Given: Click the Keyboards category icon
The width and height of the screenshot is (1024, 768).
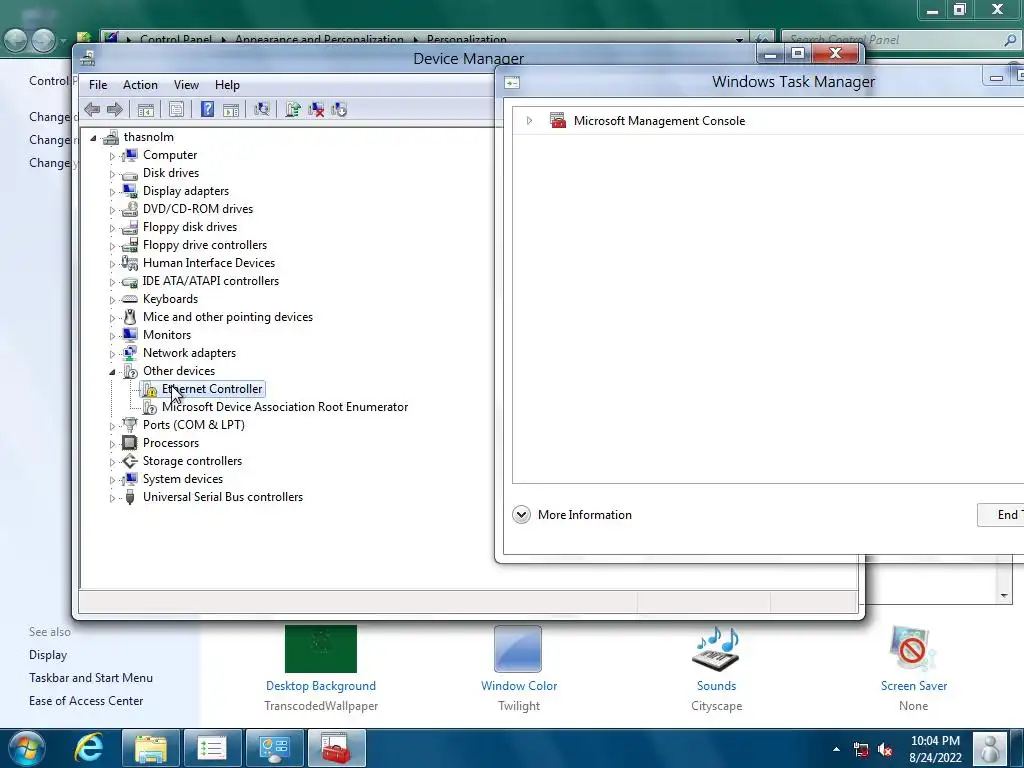Looking at the screenshot, I should 130,299.
